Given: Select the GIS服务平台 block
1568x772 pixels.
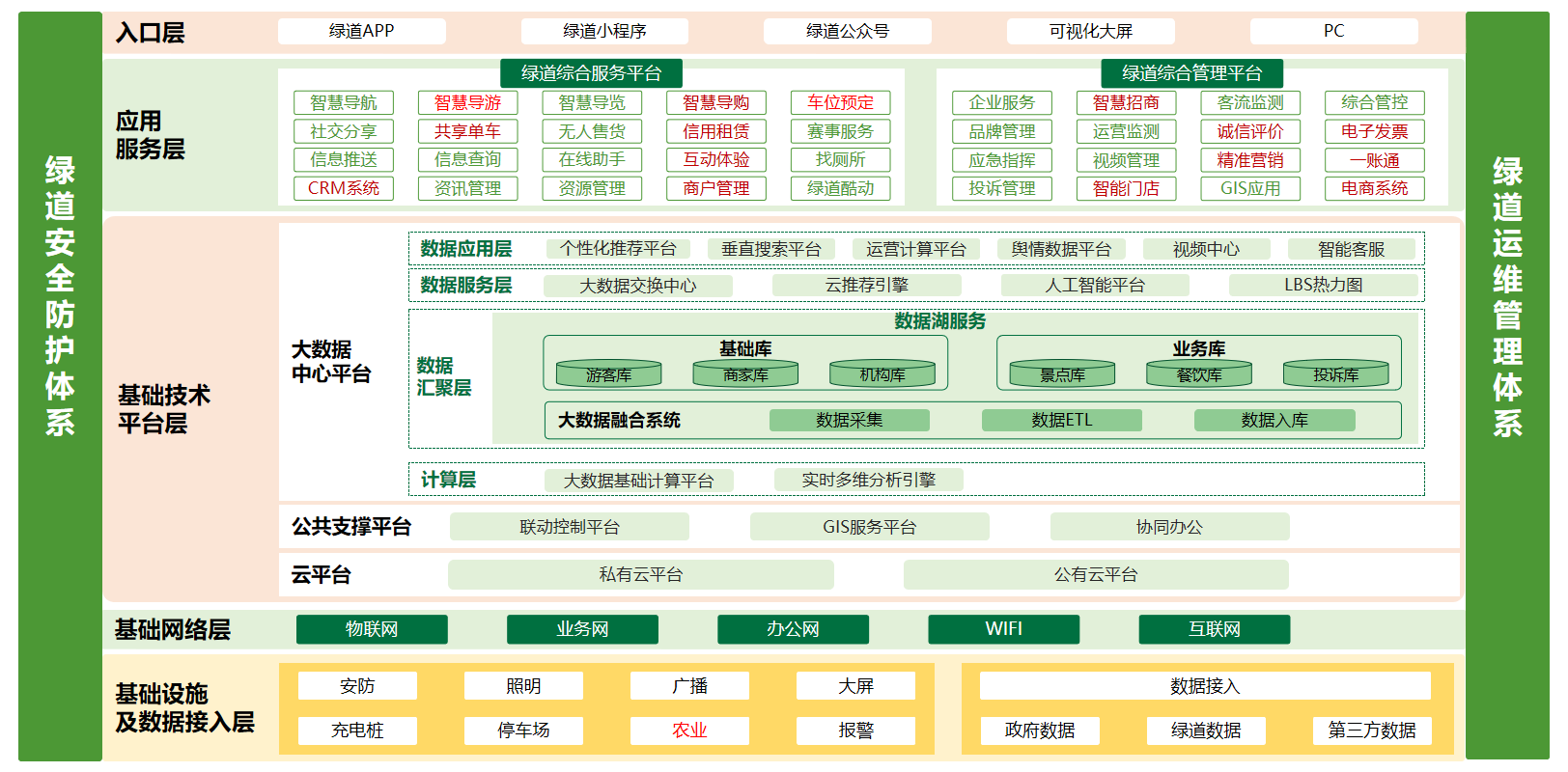Looking at the screenshot, I should pyautogui.click(x=869, y=527).
